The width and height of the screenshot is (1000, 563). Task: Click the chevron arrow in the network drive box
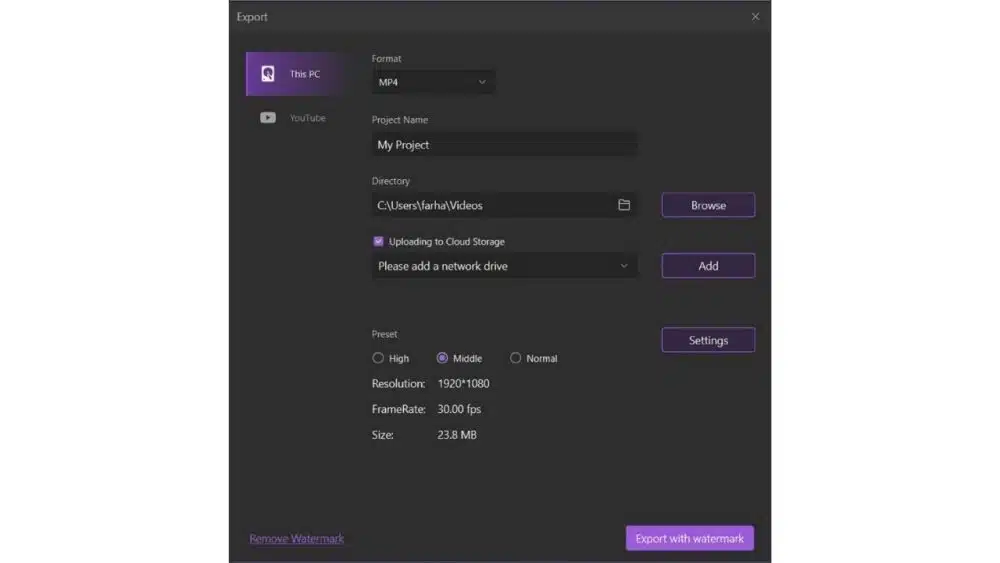624,266
